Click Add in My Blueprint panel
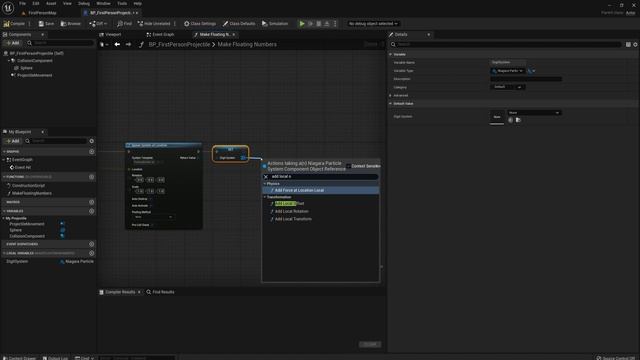The height and width of the screenshot is (360, 640). coord(13,141)
